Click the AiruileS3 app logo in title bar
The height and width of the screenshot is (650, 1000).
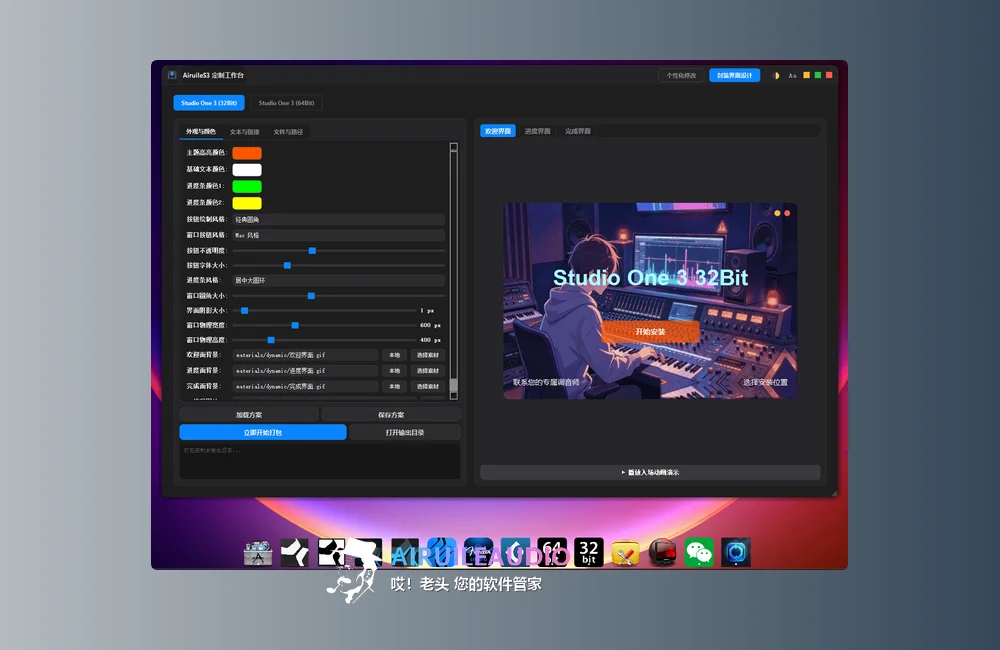[172, 75]
